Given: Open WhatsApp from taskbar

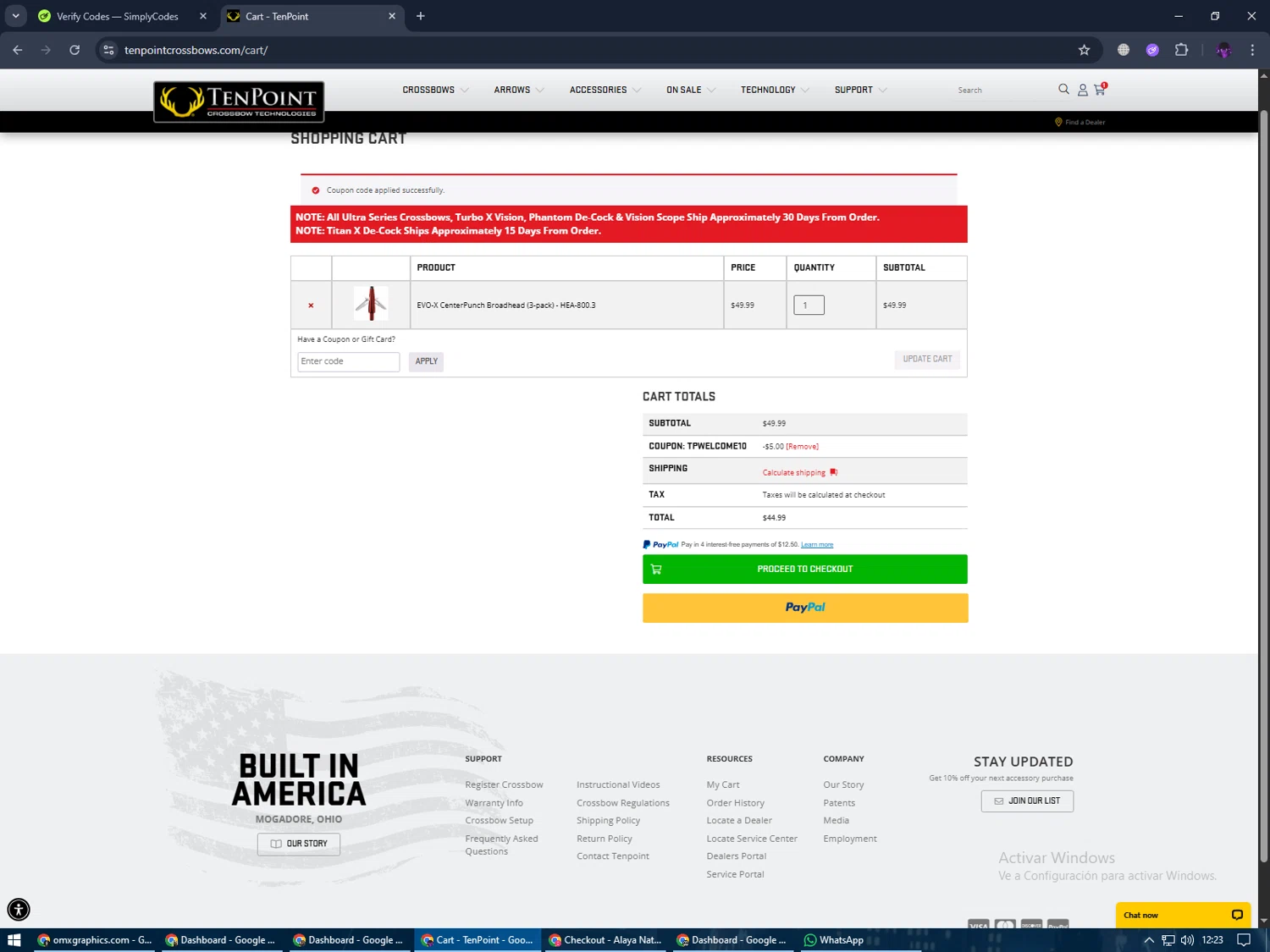Looking at the screenshot, I should 833,940.
